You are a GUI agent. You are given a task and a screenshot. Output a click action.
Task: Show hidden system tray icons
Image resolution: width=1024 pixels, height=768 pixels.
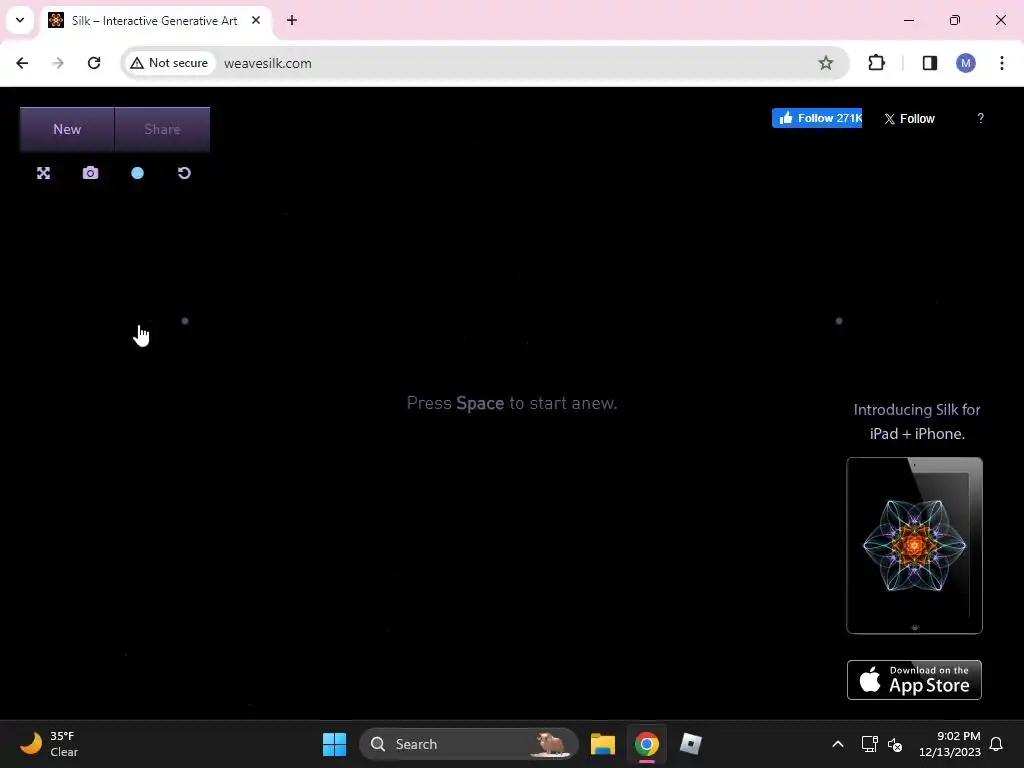click(x=838, y=744)
